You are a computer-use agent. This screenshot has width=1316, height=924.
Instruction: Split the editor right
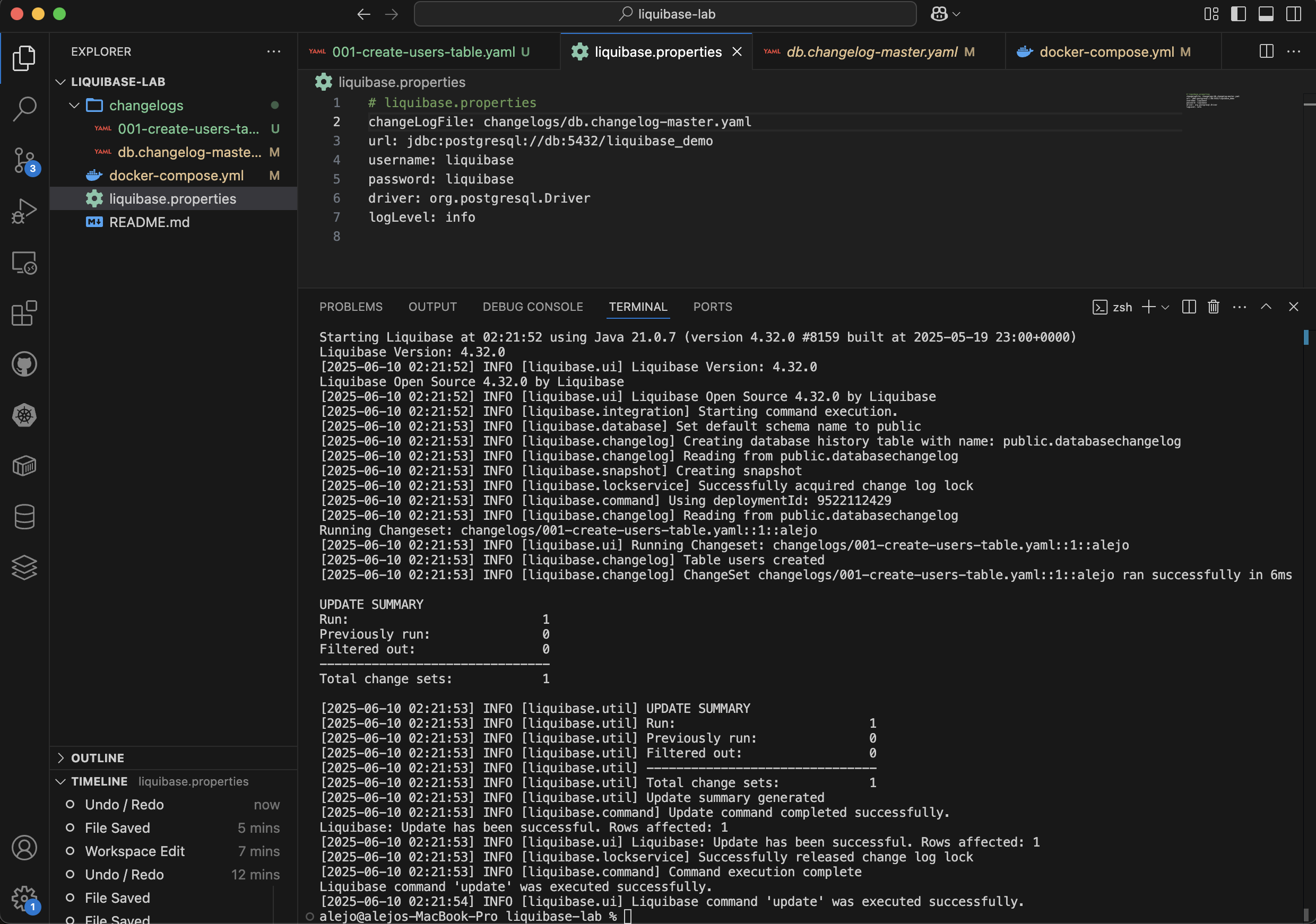pyautogui.click(x=1267, y=51)
